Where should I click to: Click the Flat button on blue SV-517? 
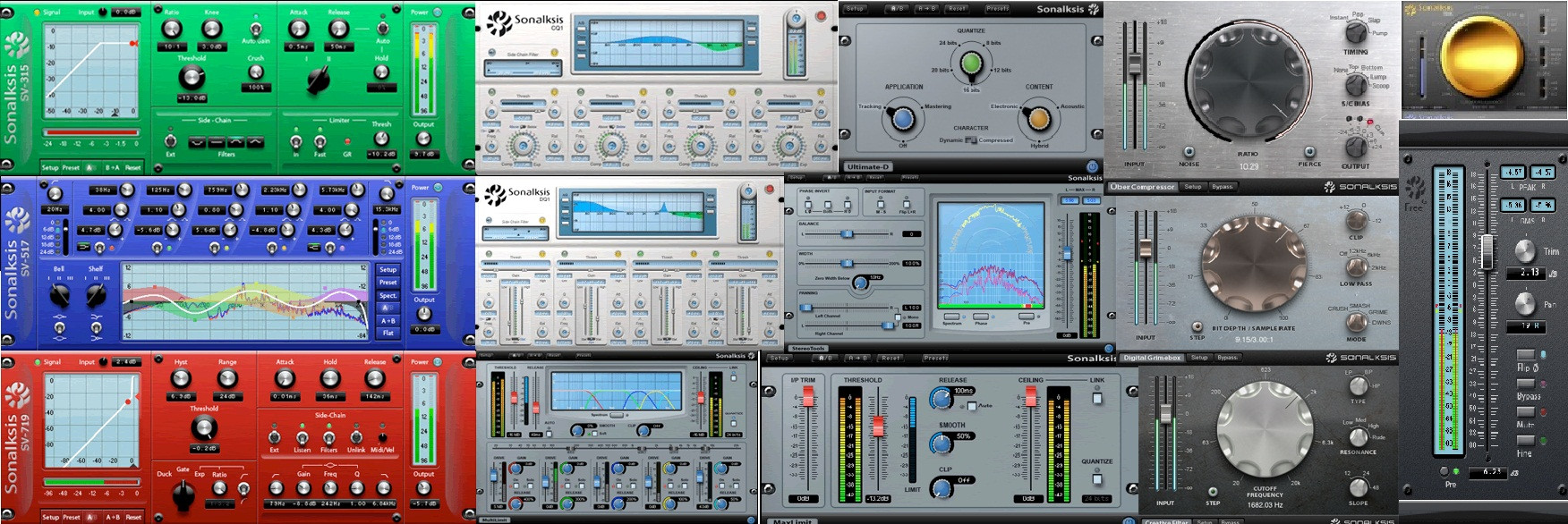(388, 333)
